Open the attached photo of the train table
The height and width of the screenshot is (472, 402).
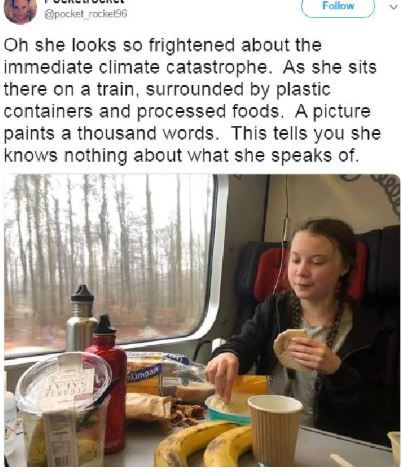click(202, 320)
